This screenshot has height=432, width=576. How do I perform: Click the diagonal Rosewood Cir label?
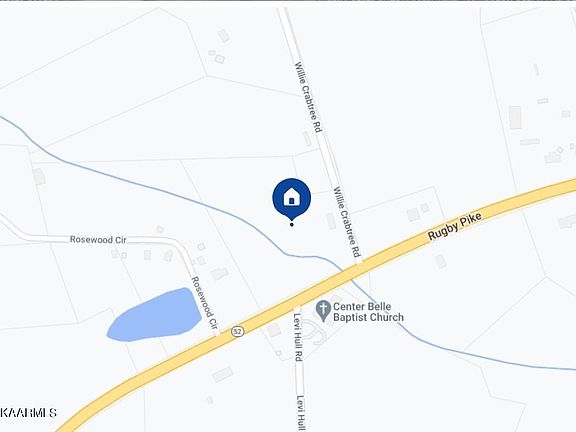(x=205, y=303)
